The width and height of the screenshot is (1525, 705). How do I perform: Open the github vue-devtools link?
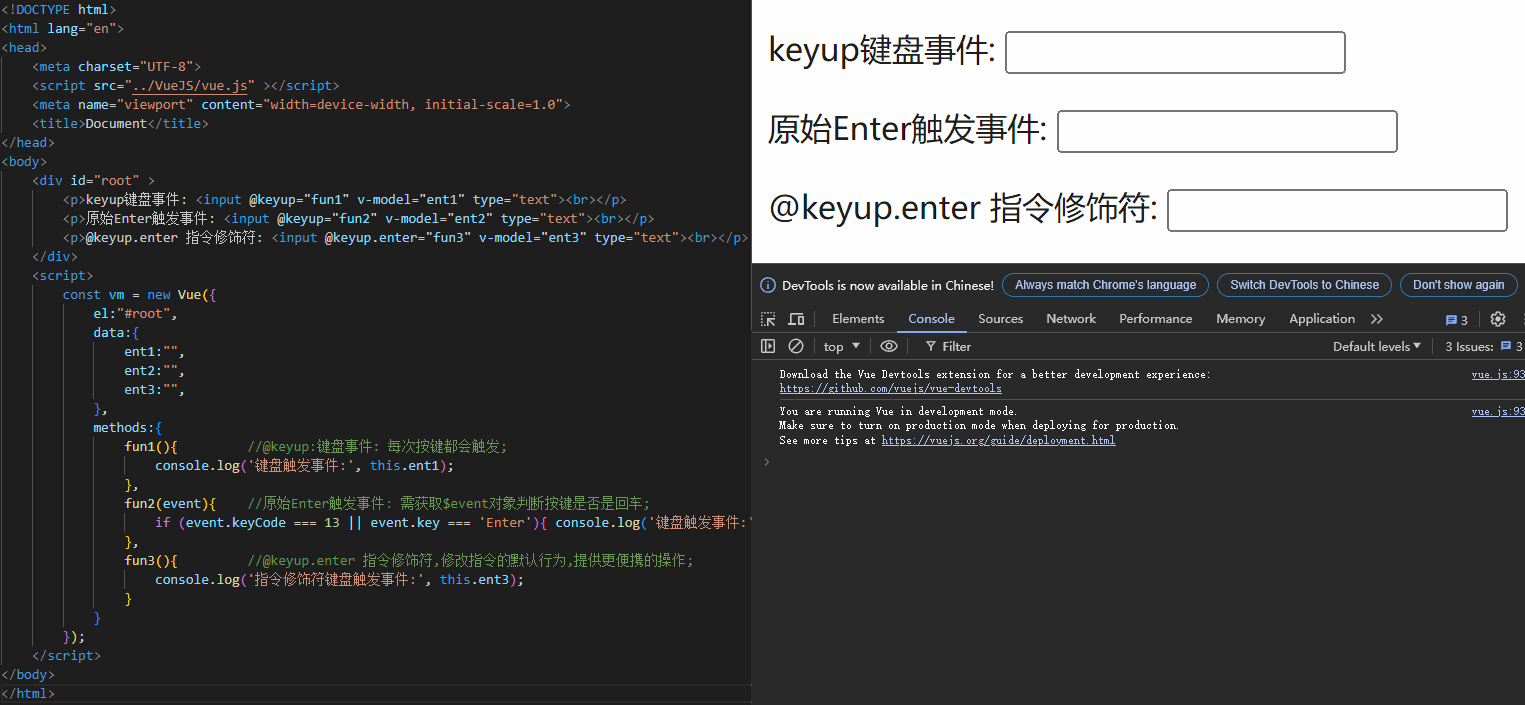coord(890,388)
